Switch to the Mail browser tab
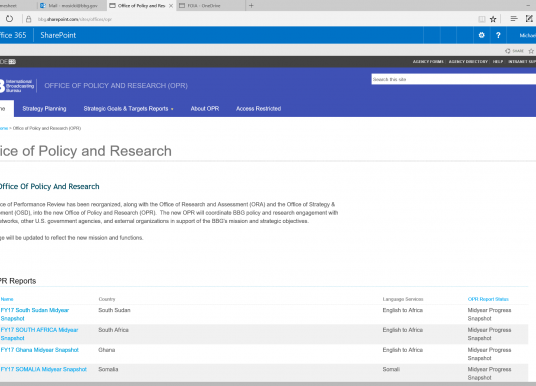536x386 pixels. (x=72, y=5)
